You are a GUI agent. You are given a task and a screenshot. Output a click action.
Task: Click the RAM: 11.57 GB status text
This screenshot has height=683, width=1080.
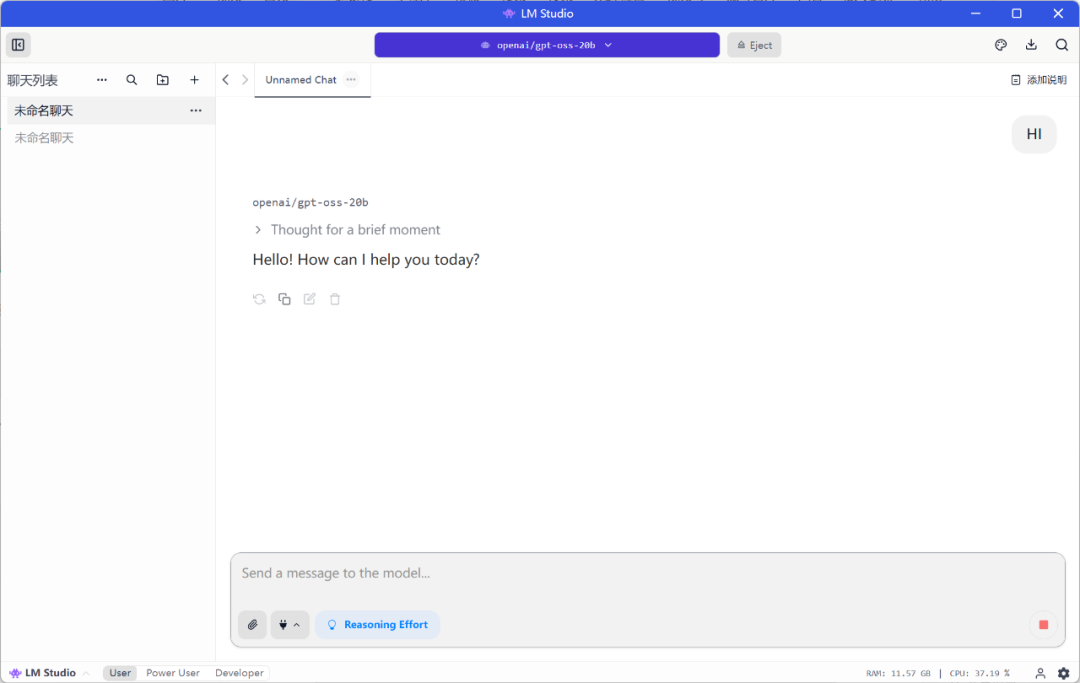pyautogui.click(x=898, y=673)
